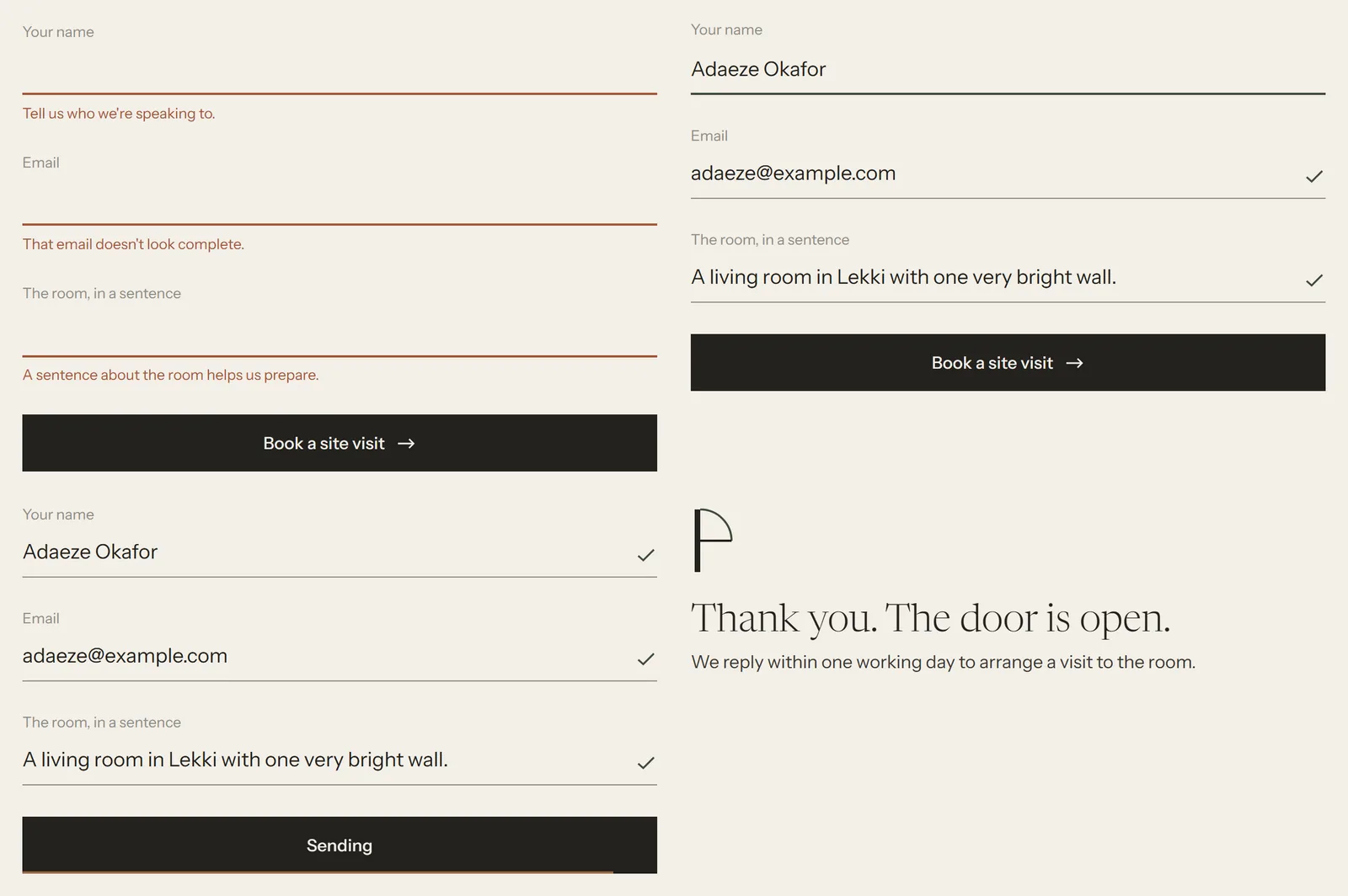Screen dimensions: 1348x896
Task: Click arrow icon in the error form's button
Action: [406, 444]
